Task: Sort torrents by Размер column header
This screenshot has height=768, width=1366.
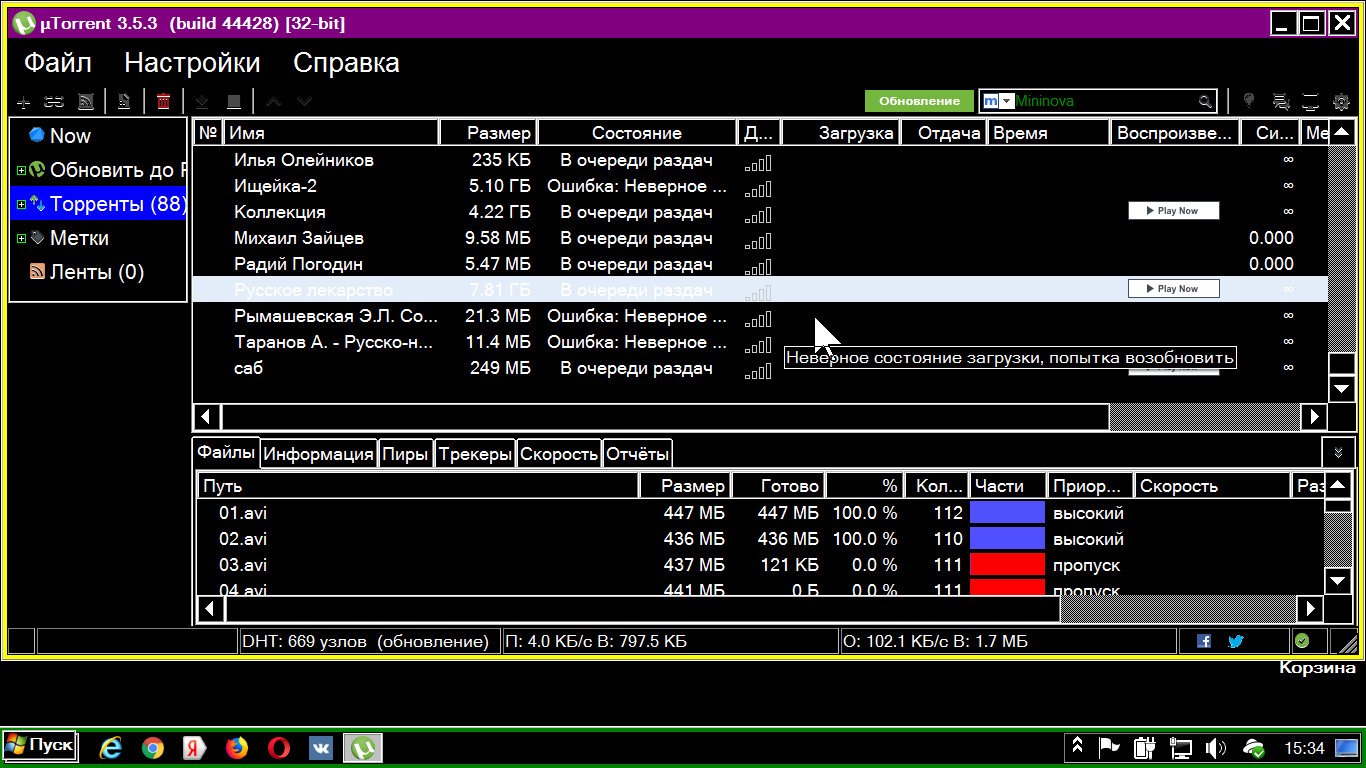Action: [488, 133]
